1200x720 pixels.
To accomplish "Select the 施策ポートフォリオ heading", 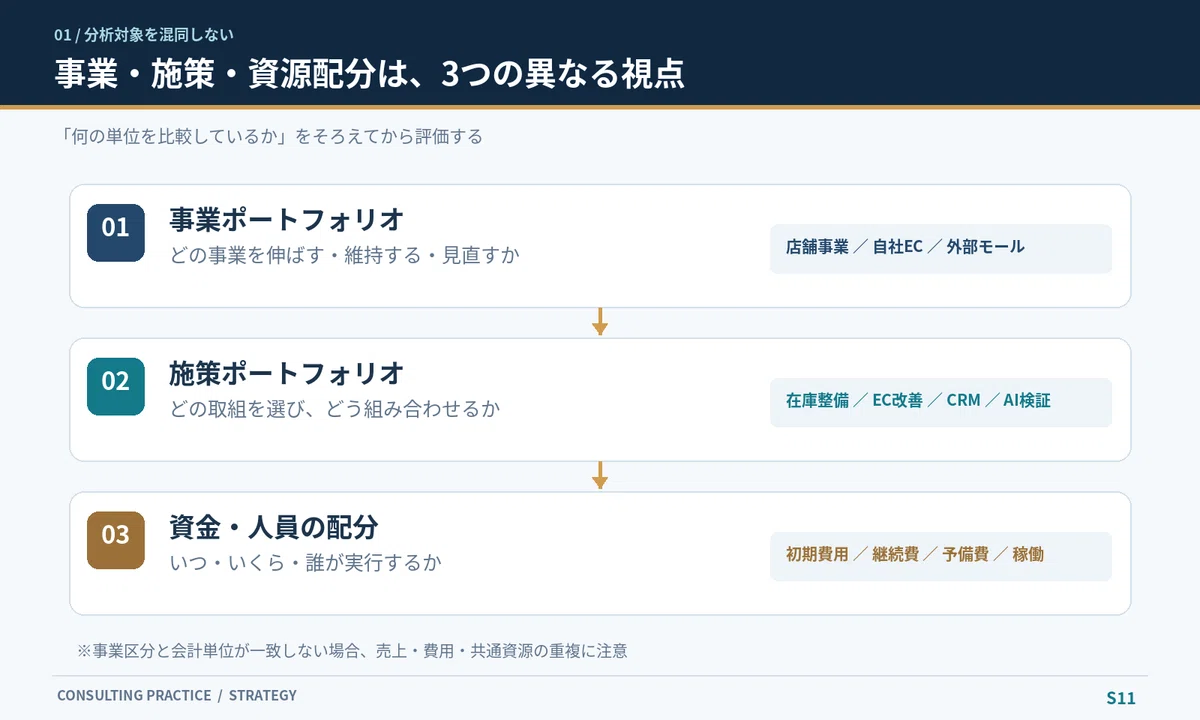I will point(287,373).
